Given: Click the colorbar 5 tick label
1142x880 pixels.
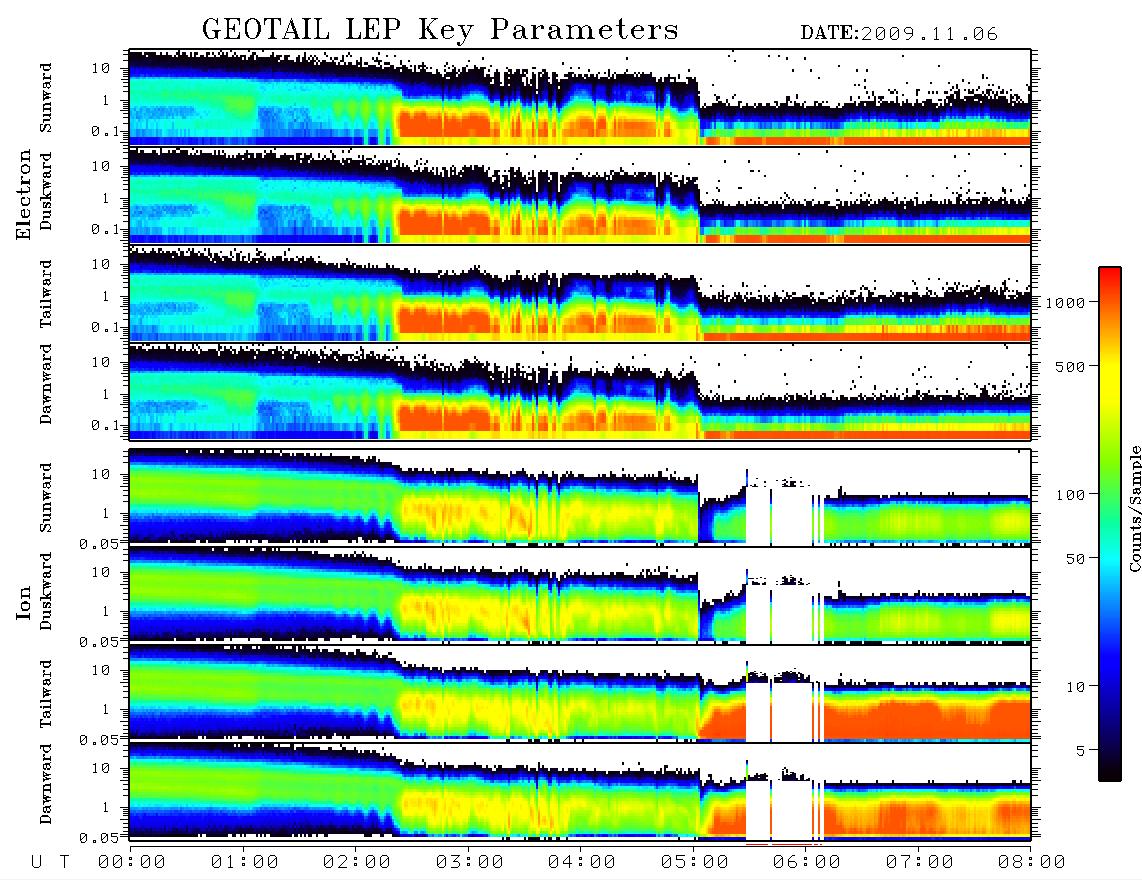Looking at the screenshot, I should click(x=1081, y=750).
